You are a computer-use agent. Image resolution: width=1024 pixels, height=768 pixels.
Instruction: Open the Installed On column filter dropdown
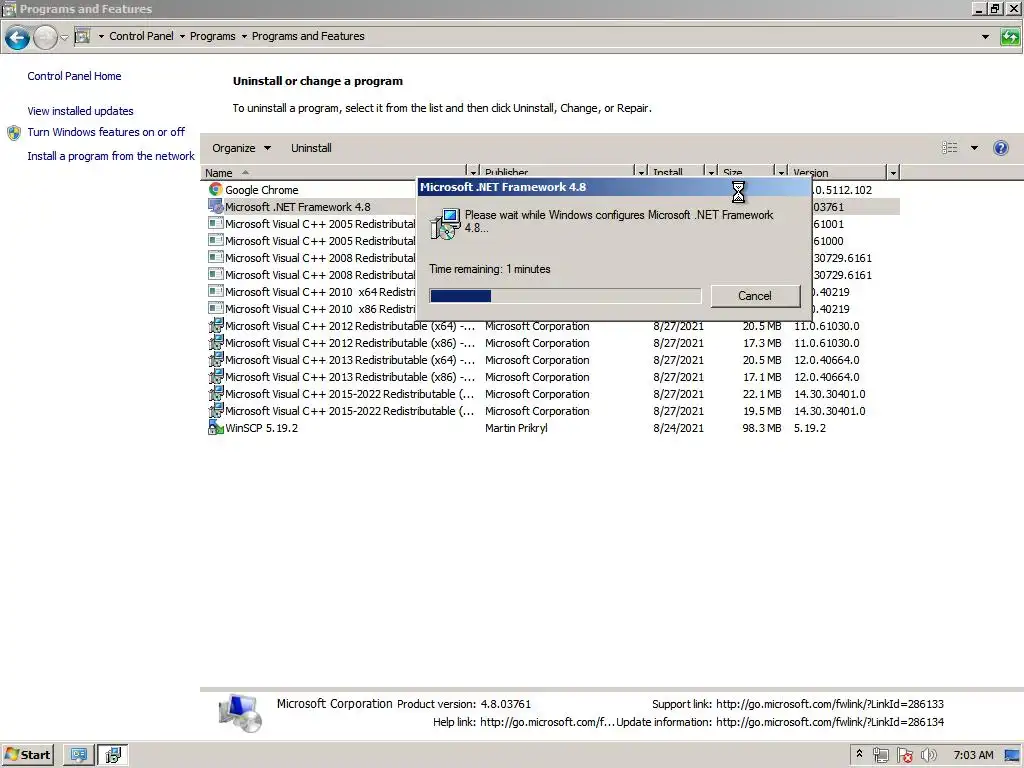pos(712,172)
